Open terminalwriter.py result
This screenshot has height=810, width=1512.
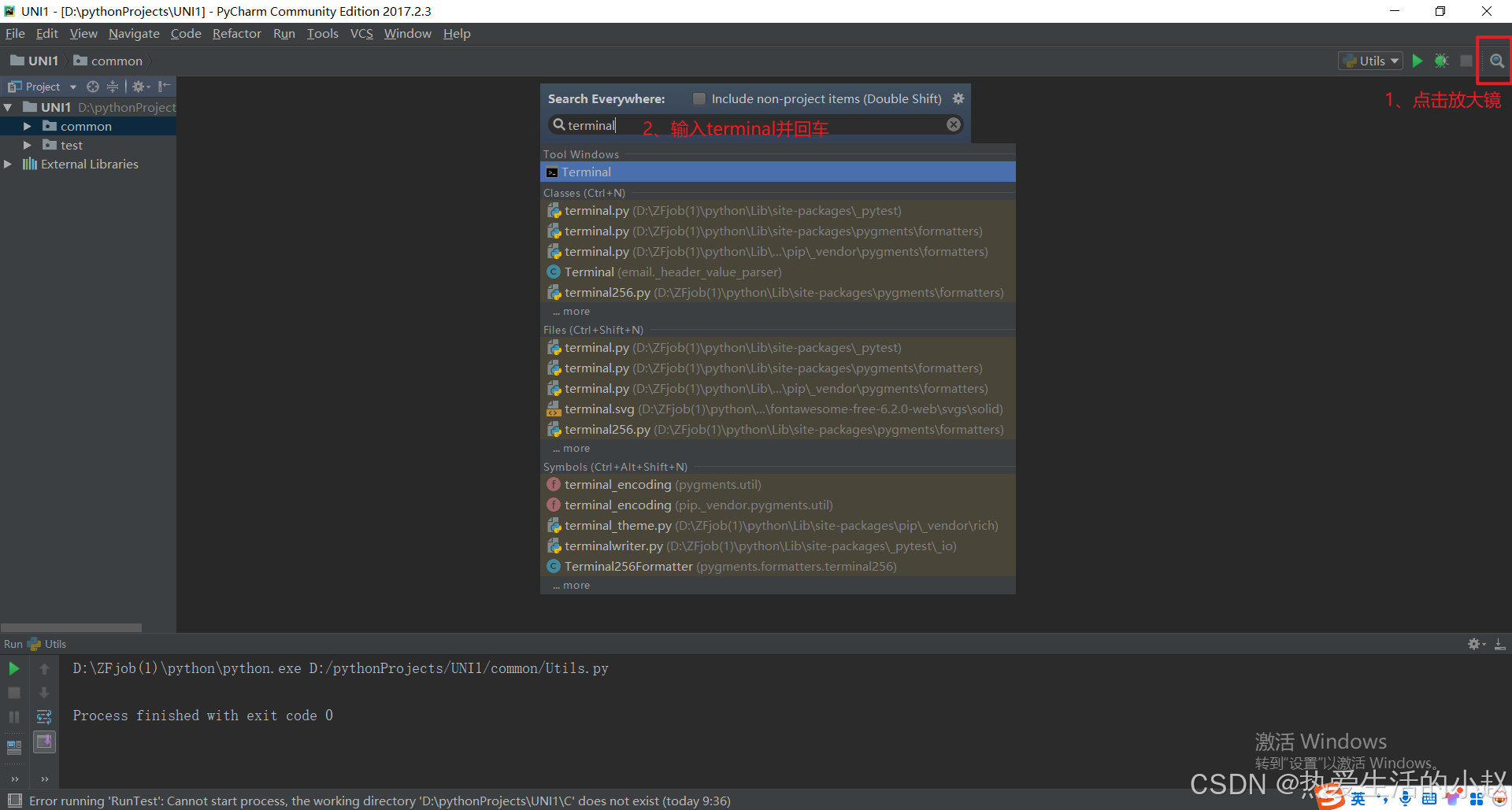coord(778,546)
